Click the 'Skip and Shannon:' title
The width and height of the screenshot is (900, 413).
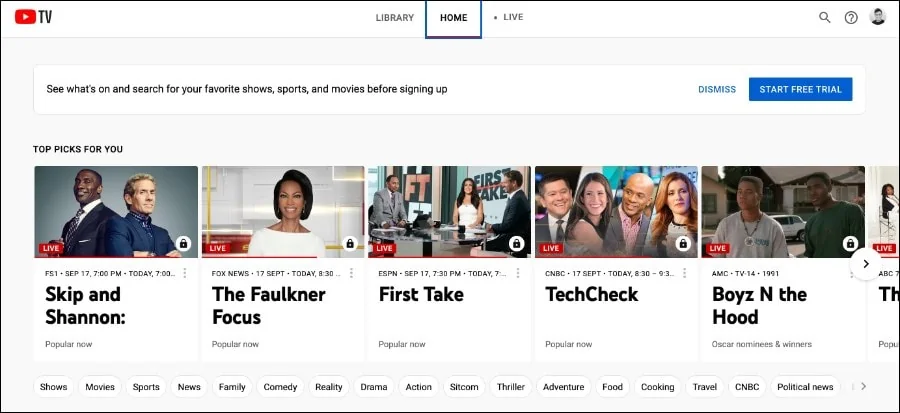tap(85, 305)
